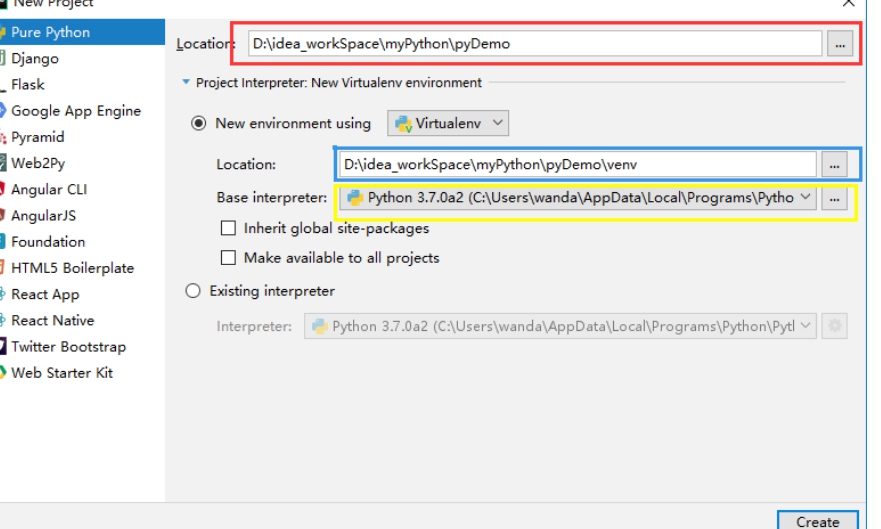Enable Inherit global site-packages checkbox
881x529 pixels.
[228, 229]
